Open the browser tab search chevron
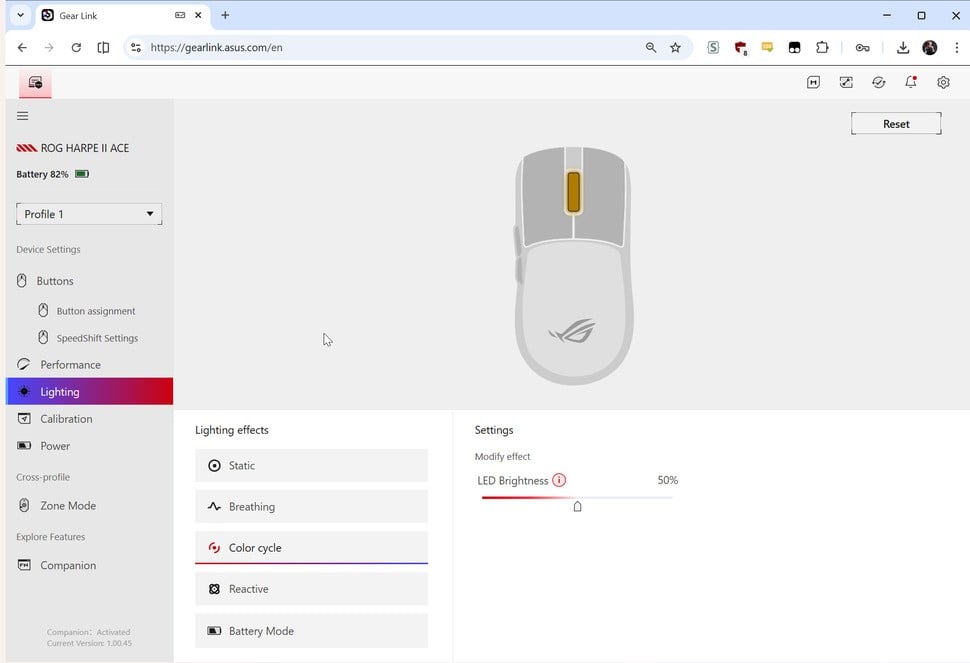The image size is (970, 663). pos(20,15)
